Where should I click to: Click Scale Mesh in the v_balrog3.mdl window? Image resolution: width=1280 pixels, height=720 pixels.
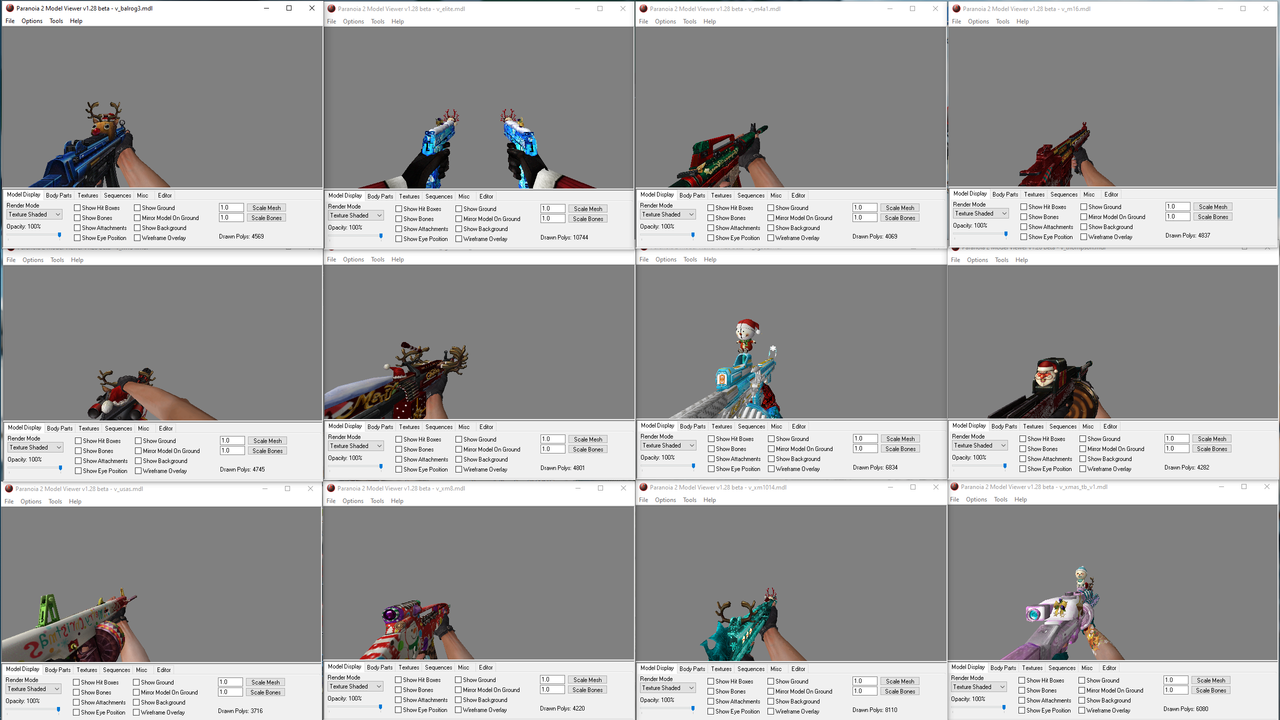267,208
